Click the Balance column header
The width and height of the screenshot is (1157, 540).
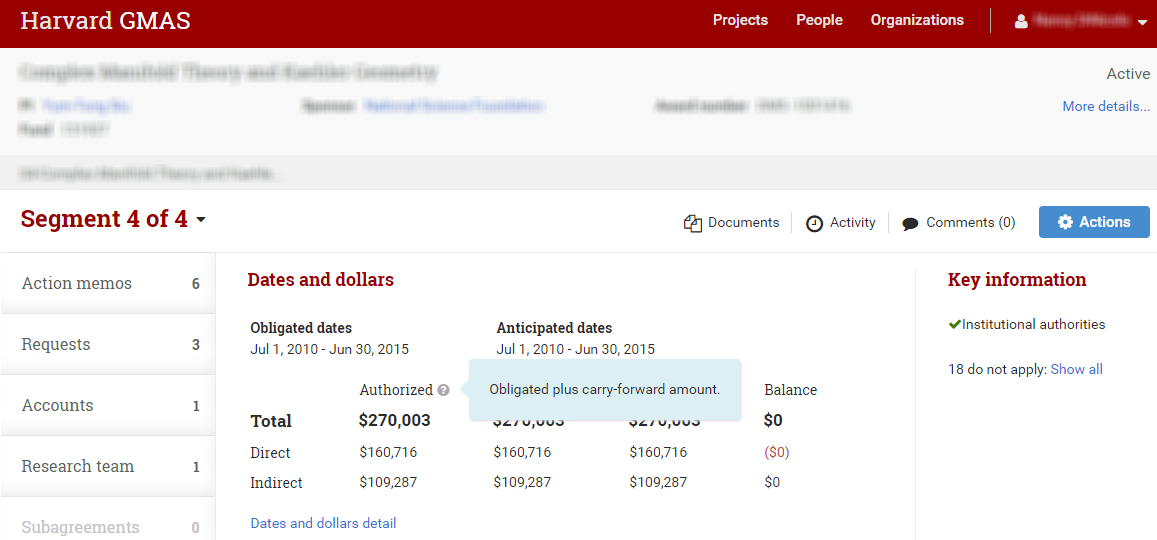pos(790,390)
